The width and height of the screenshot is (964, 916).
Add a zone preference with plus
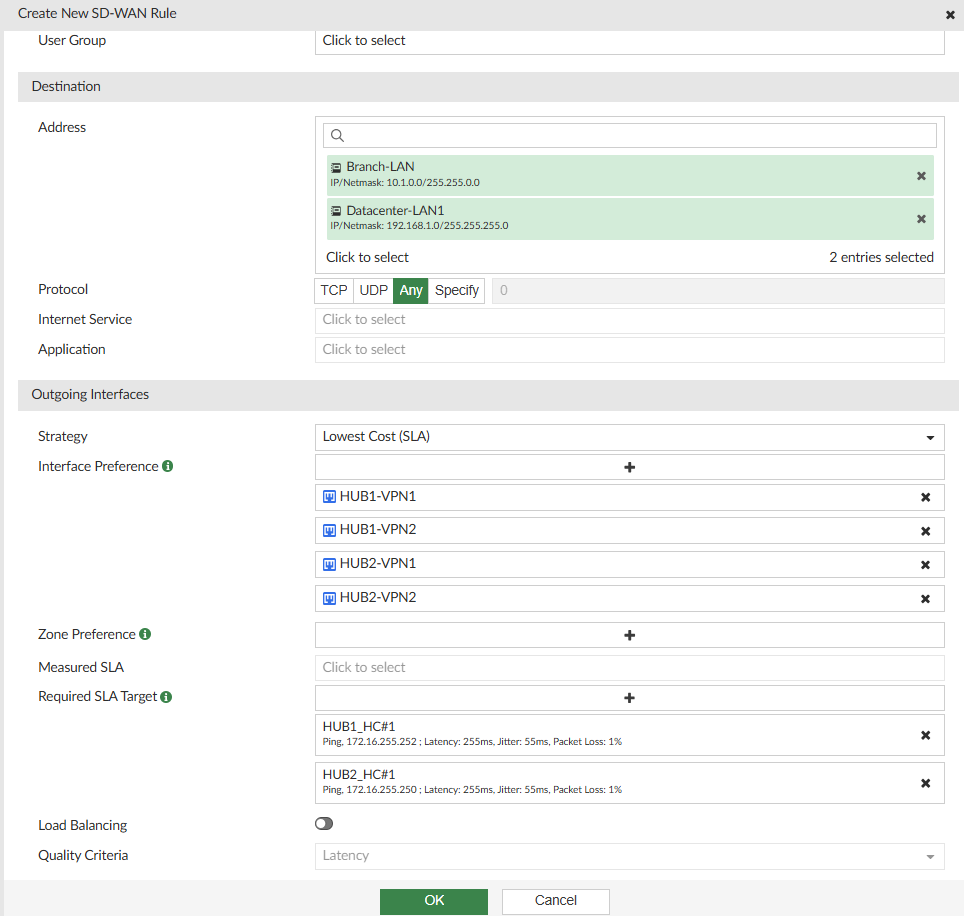[630, 635]
